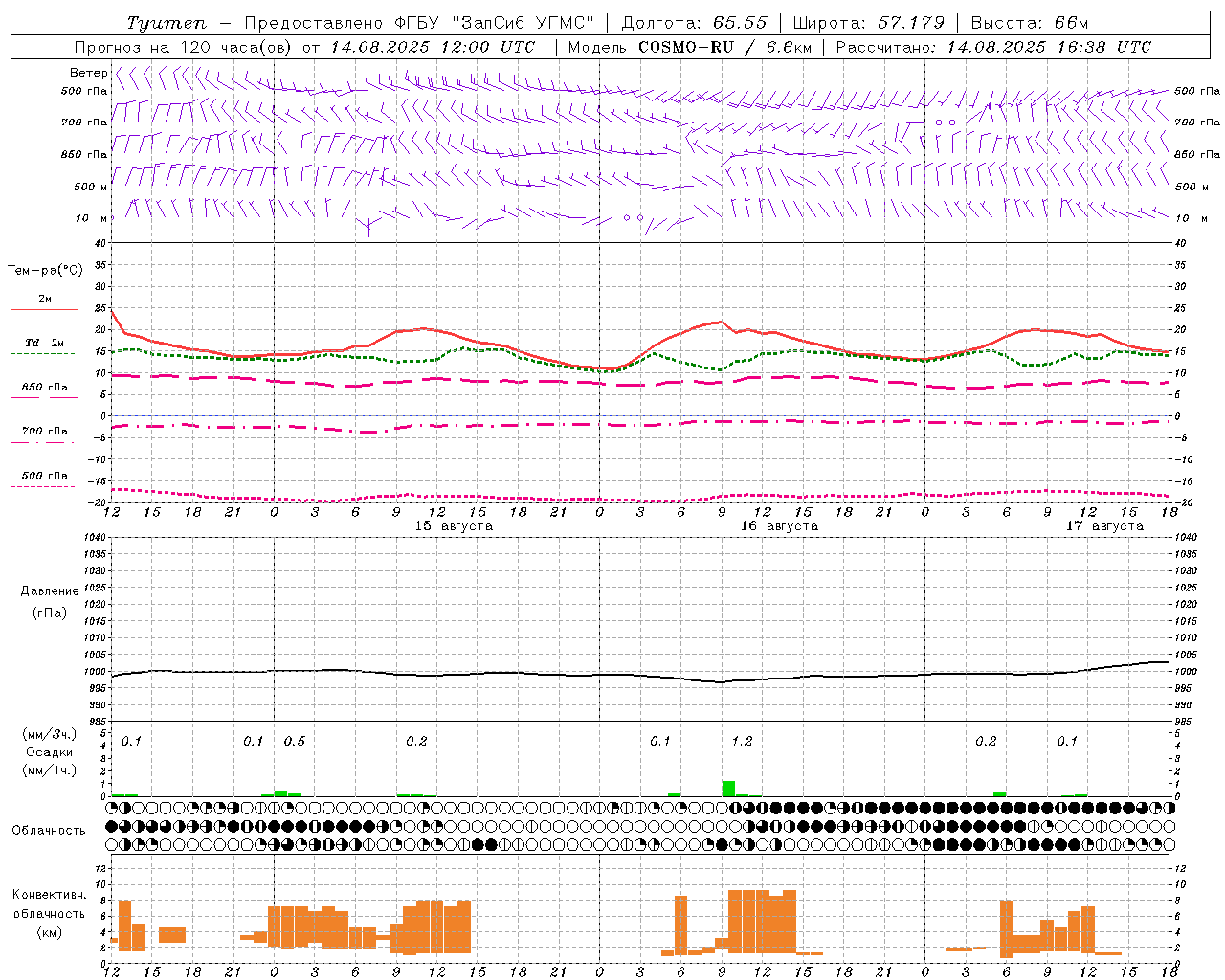Click the '(гПа)' unit under Давление
Image resolution: width=1225 pixels, height=980 pixels.
pyautogui.click(x=49, y=612)
